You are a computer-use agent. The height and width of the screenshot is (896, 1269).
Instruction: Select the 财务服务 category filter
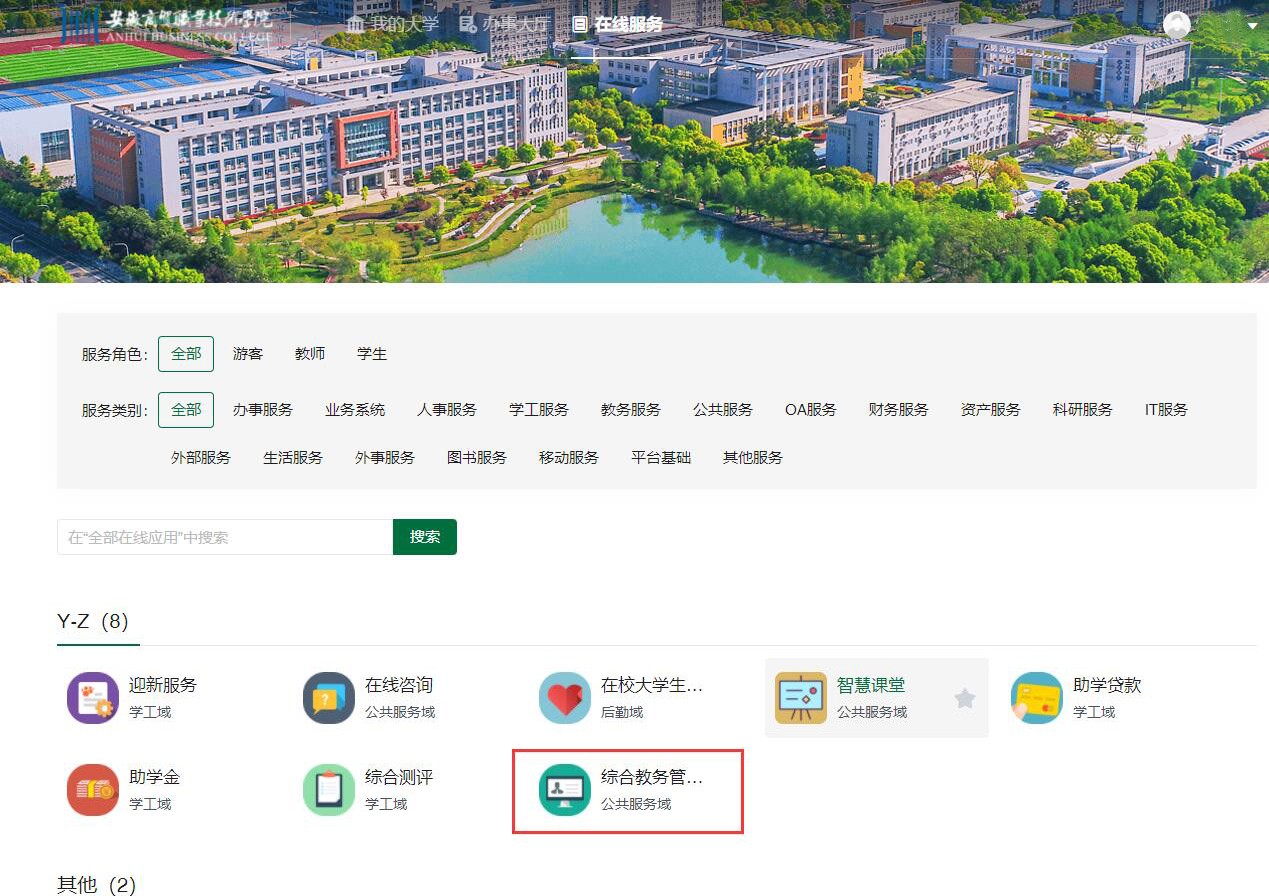898,409
